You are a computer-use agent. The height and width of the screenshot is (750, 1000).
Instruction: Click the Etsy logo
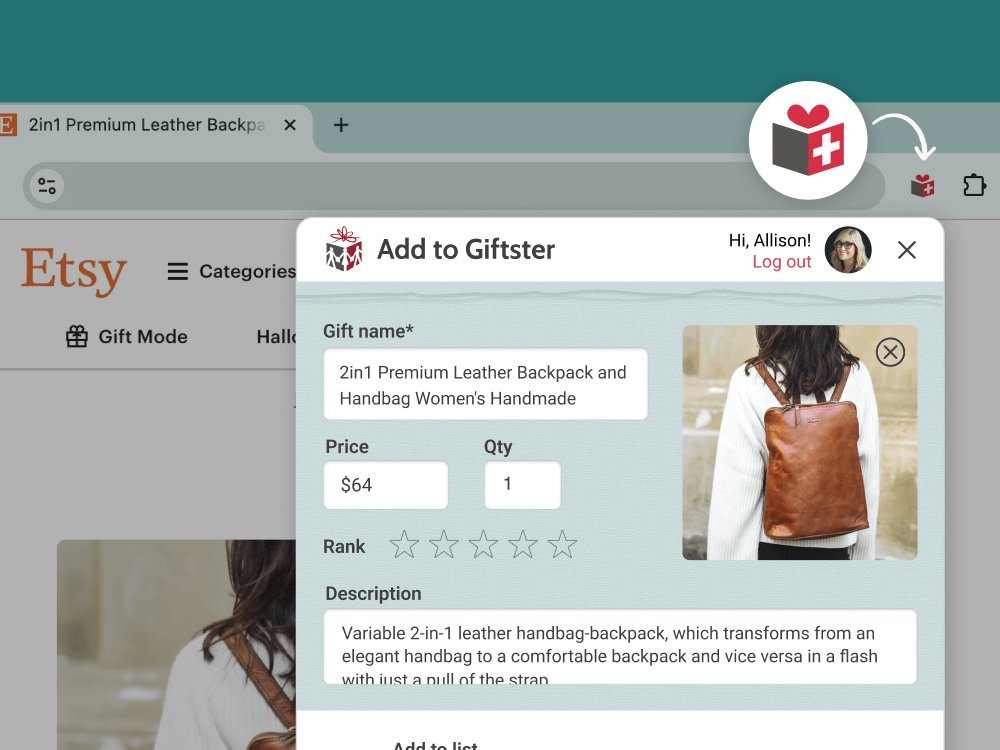coord(73,271)
